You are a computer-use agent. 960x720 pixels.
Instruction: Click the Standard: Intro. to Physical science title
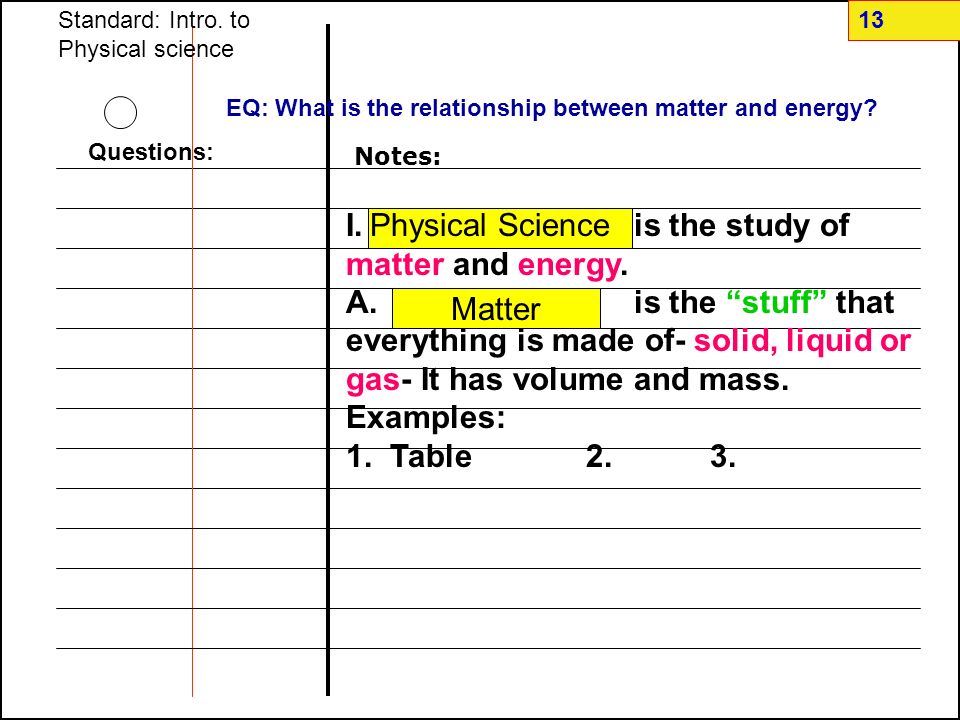154,34
